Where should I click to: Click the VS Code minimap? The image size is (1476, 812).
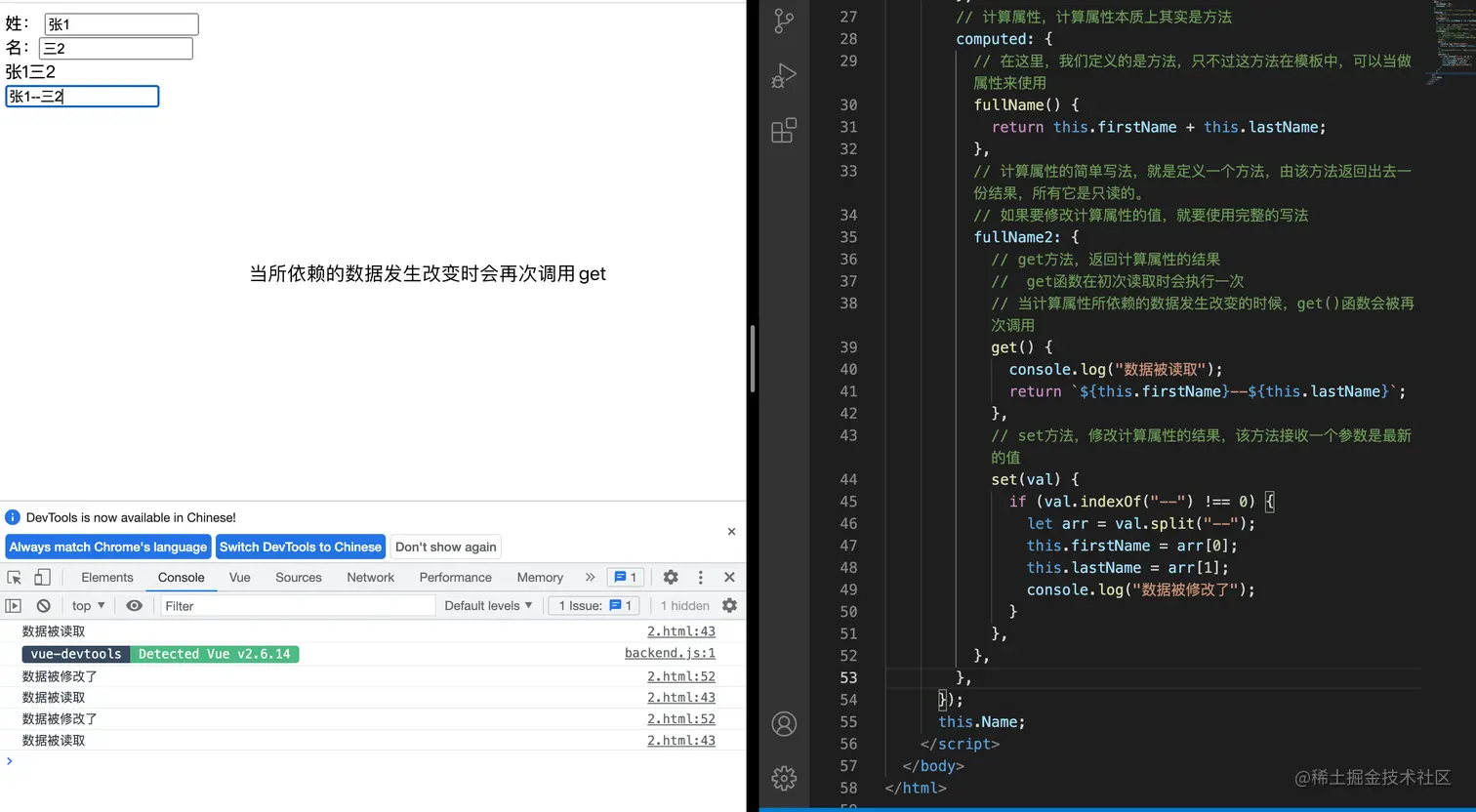point(1449,44)
